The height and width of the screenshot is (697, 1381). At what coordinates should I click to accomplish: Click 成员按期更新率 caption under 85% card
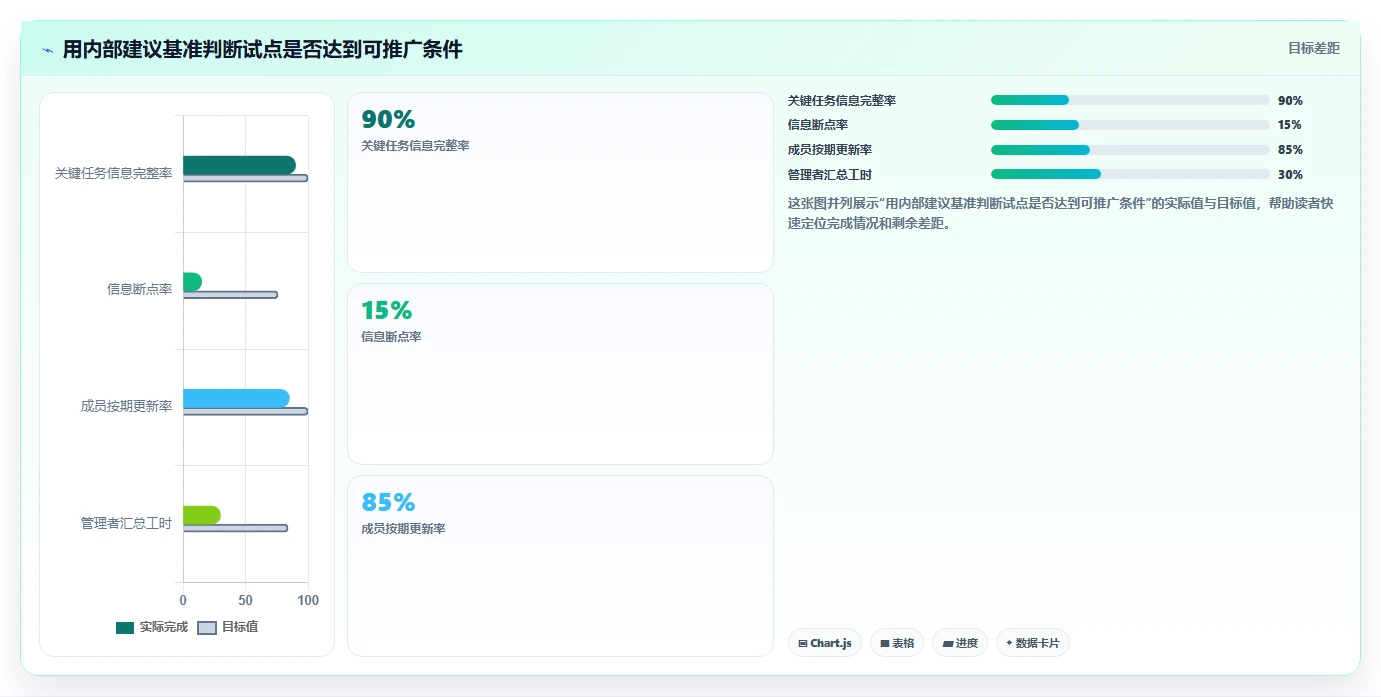pyautogui.click(x=403, y=529)
